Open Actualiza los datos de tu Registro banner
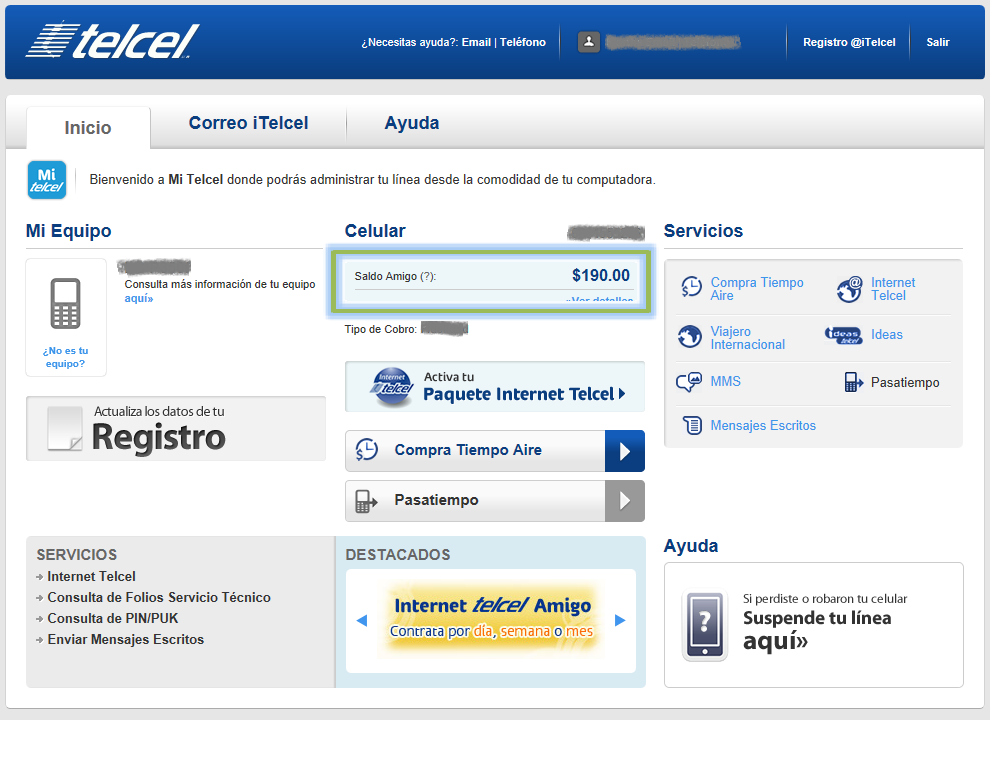This screenshot has height=761, width=990. (x=176, y=429)
